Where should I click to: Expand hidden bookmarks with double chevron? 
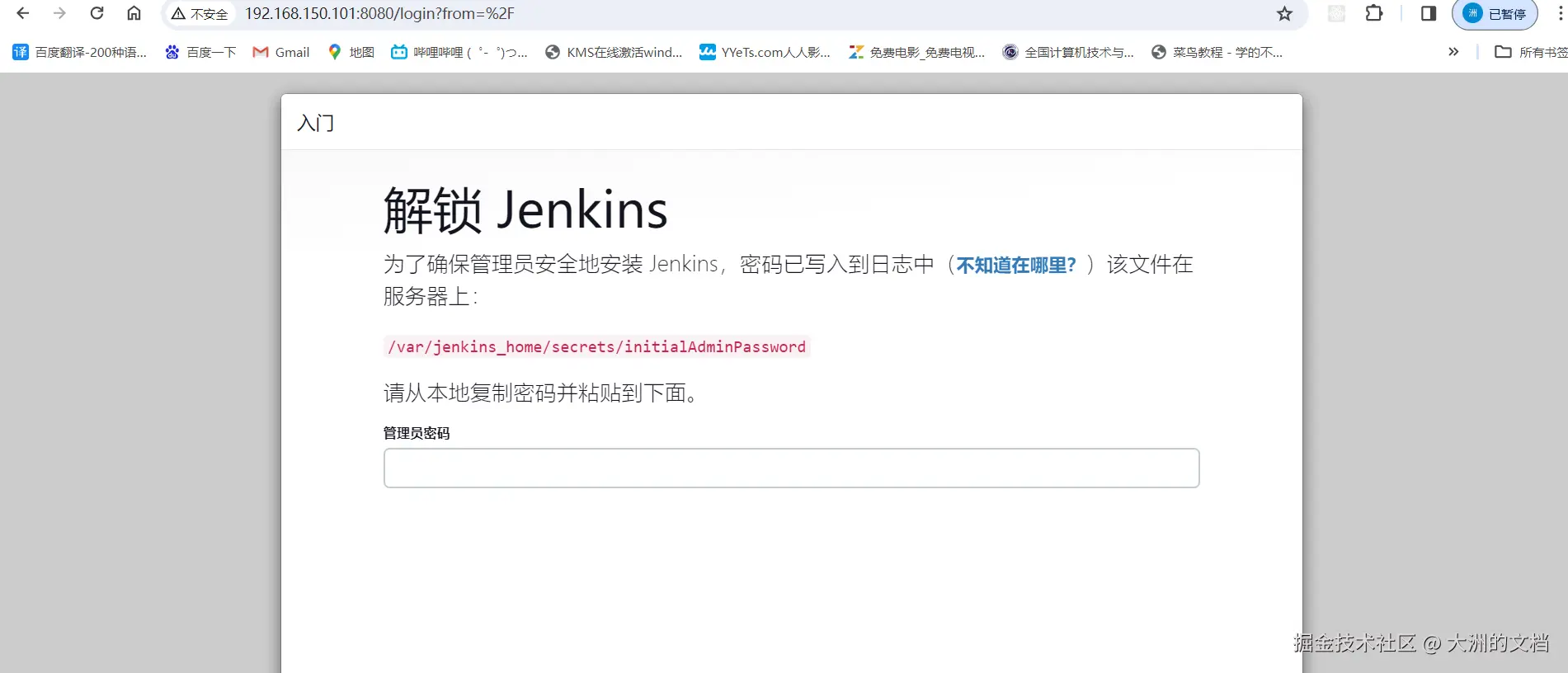(x=1453, y=52)
